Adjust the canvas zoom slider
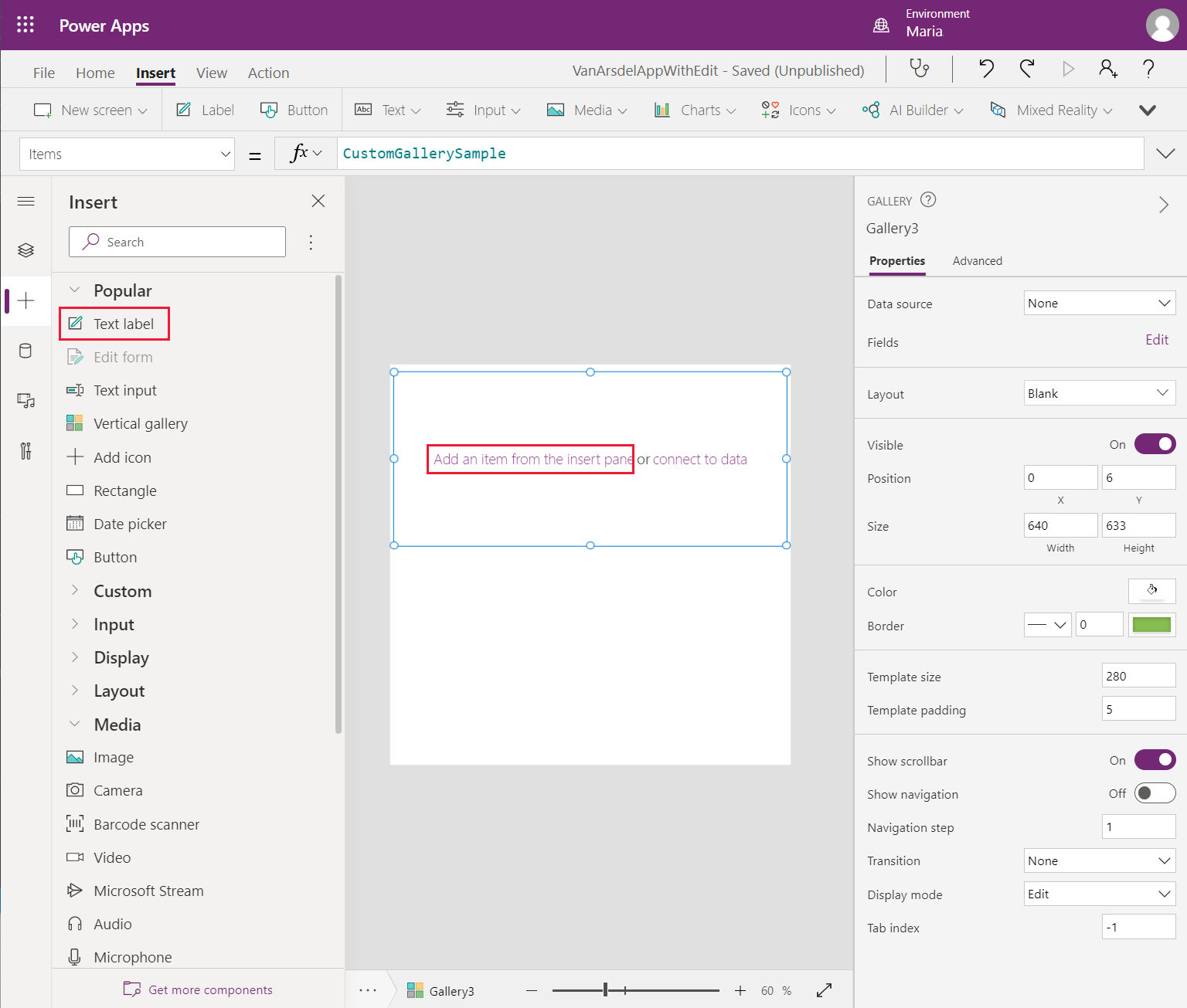Viewport: 1187px width, 1008px height. [x=606, y=990]
